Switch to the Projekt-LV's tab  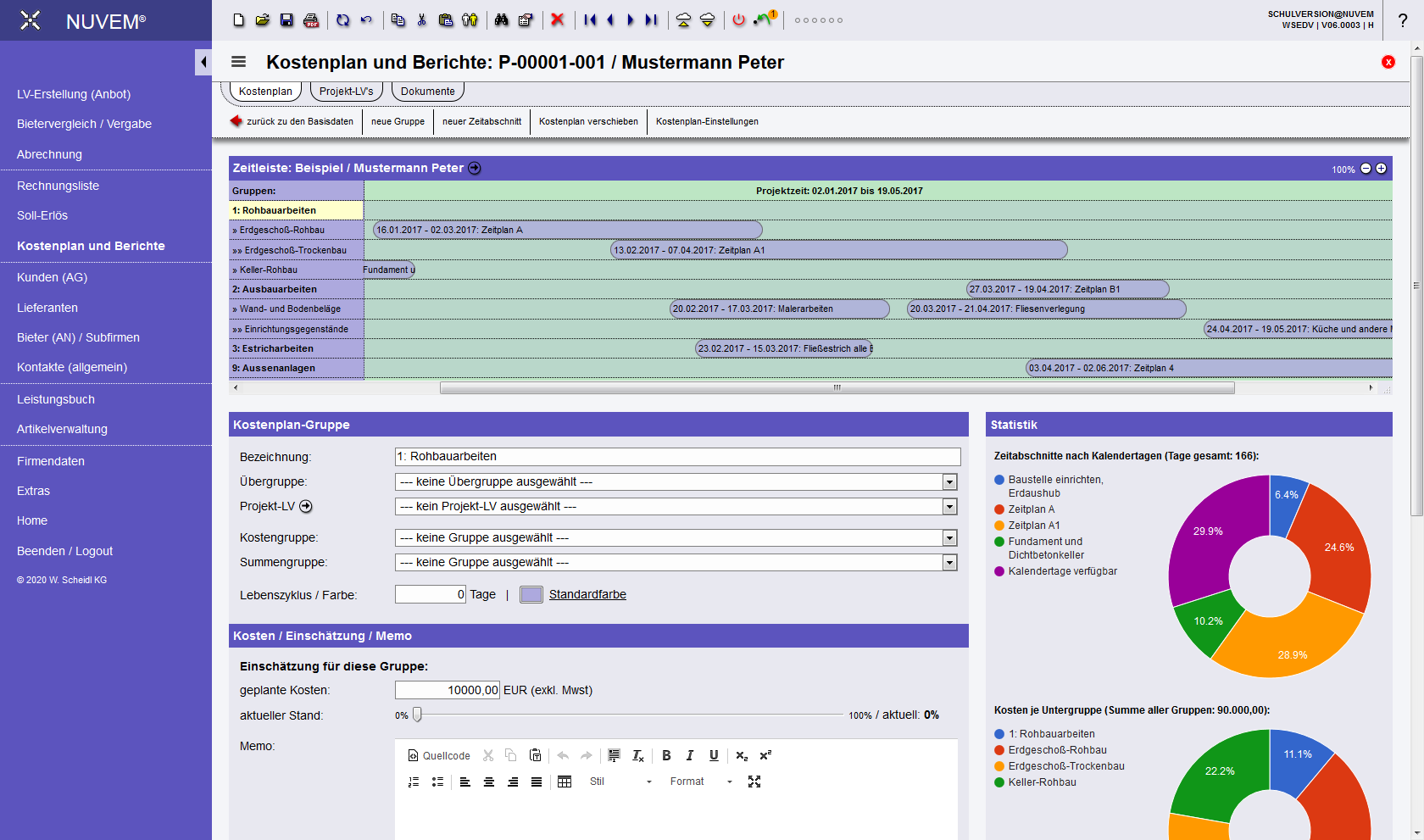(347, 91)
